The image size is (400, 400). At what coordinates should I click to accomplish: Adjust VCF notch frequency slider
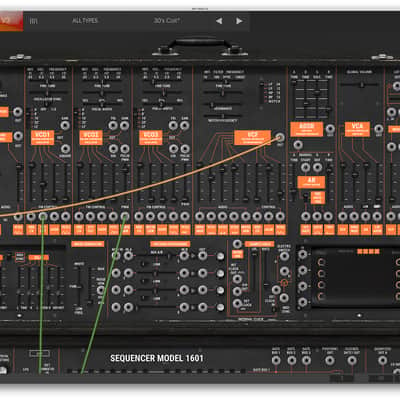pyautogui.click(x=223, y=116)
